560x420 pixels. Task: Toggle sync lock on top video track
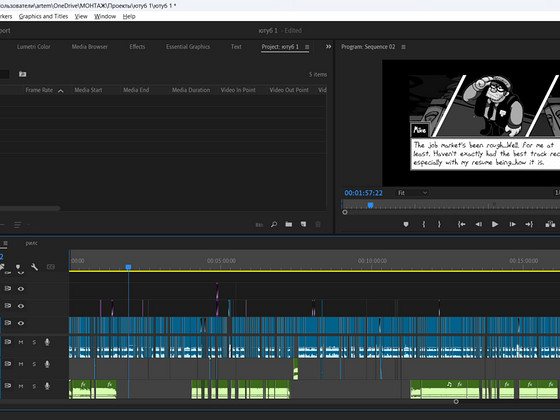pyautogui.click(x=8, y=288)
